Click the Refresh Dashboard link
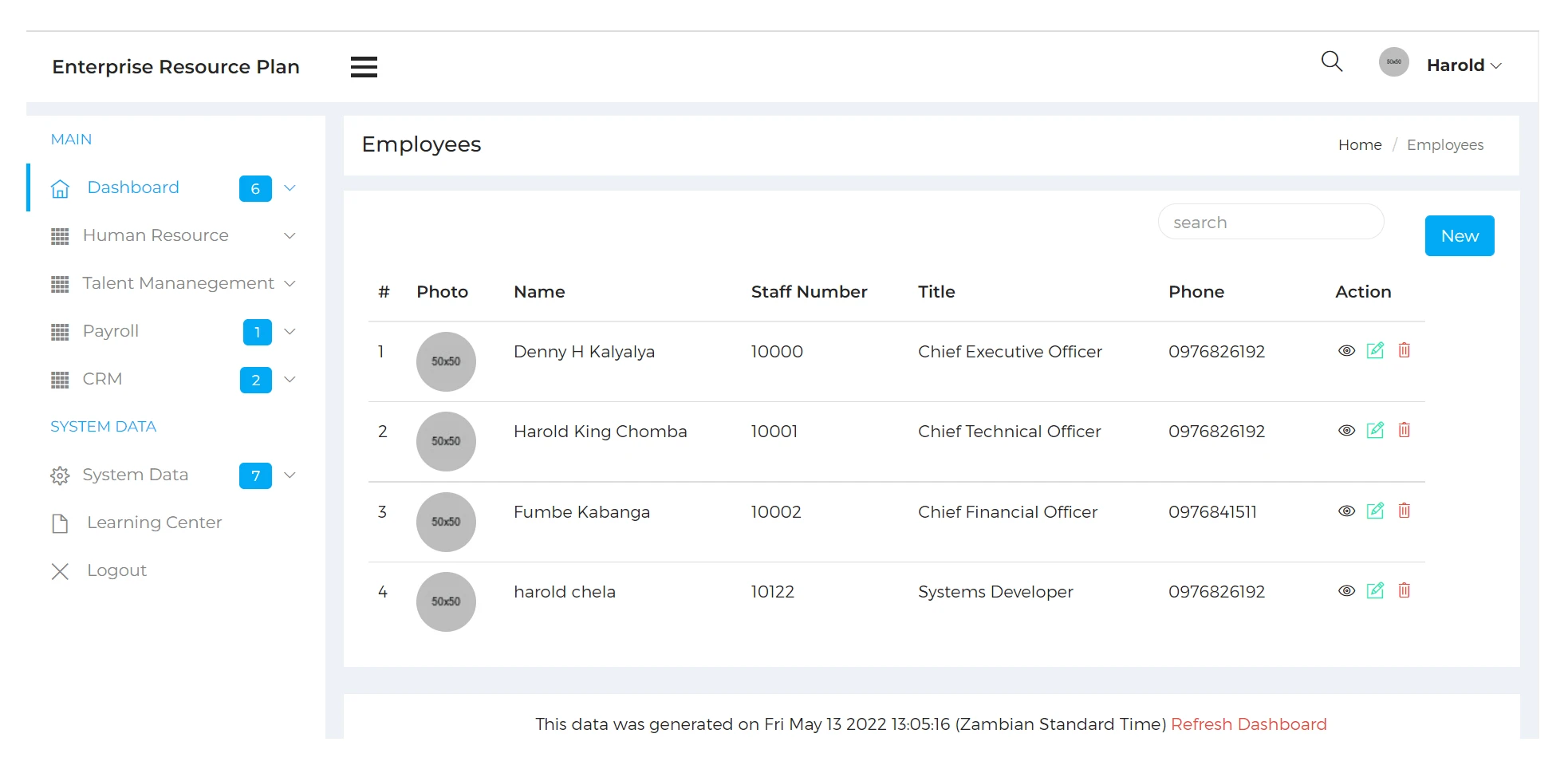This screenshot has width=1568, height=777. click(1248, 724)
